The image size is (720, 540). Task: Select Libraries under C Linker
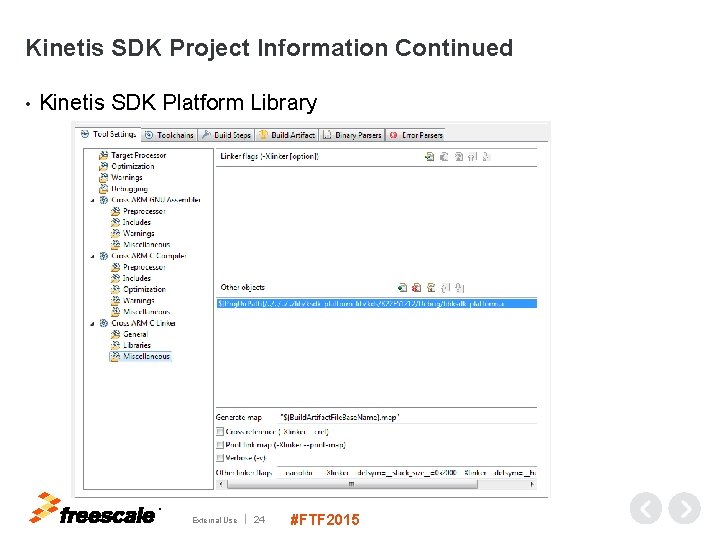(x=137, y=345)
